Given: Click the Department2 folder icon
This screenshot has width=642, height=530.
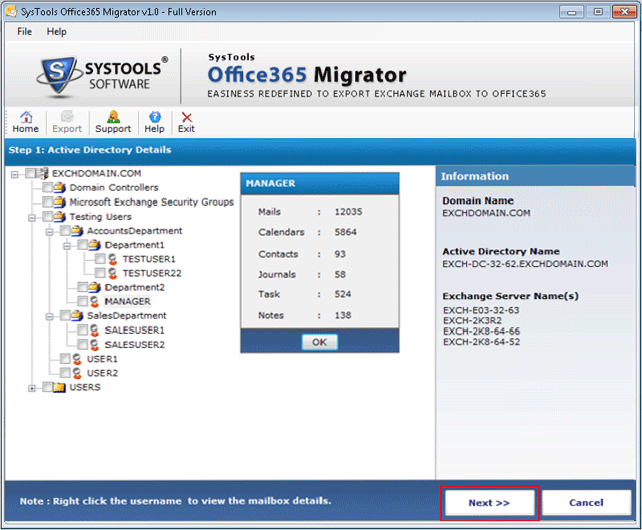Looking at the screenshot, I should pos(95,287).
